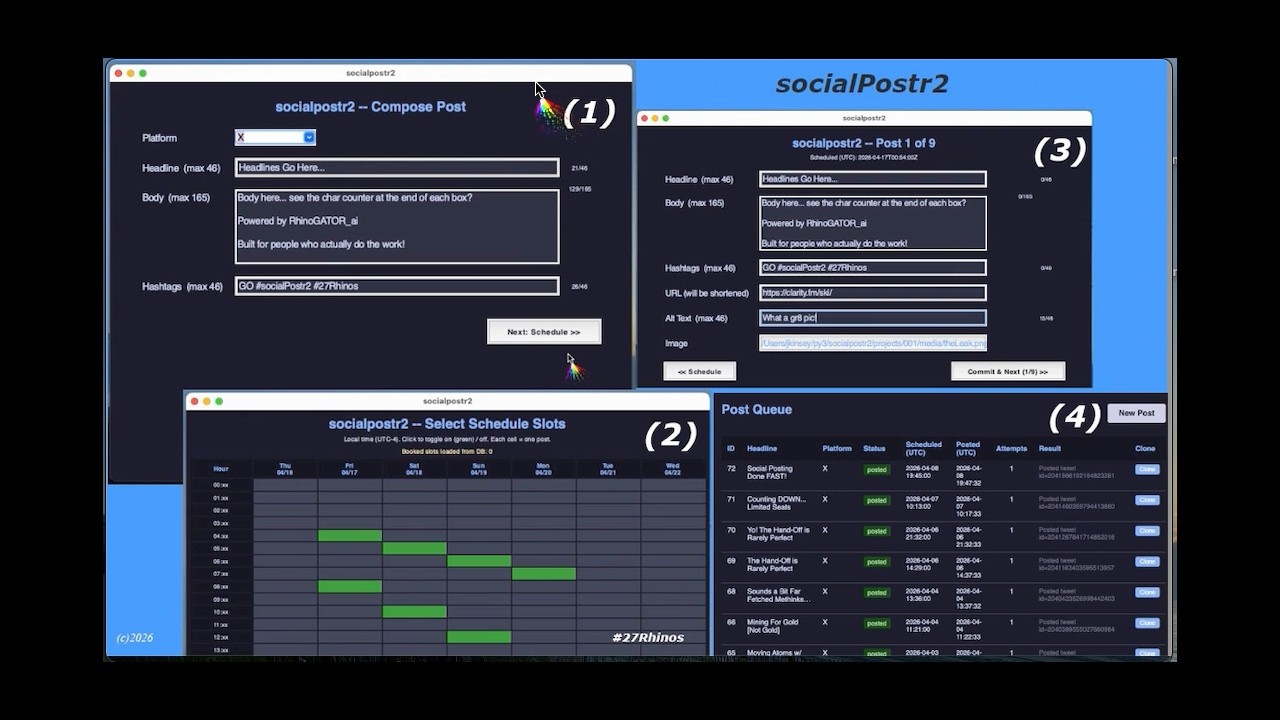Image resolution: width=1280 pixels, height=720 pixels.
Task: Click the 'posted' status badge for post 69
Action: 877,562
